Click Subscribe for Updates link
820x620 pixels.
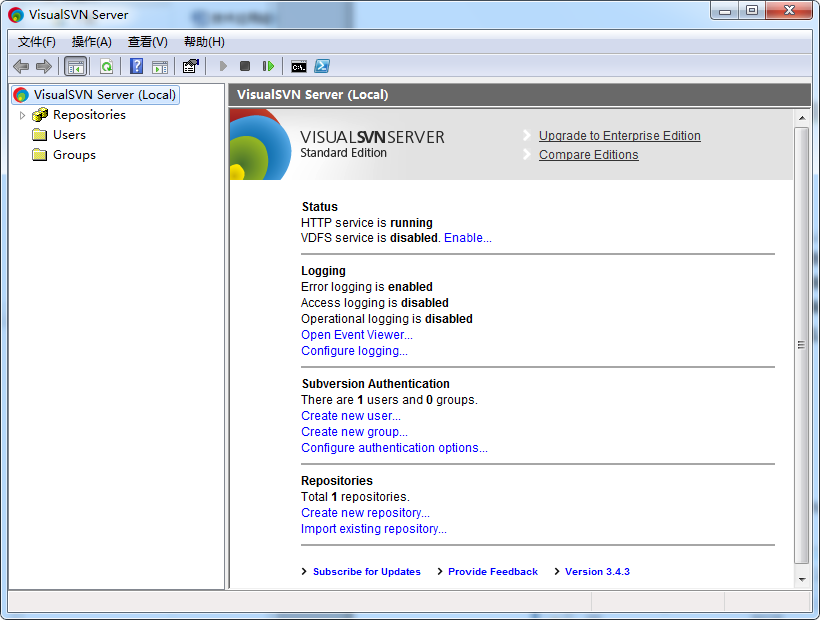(367, 571)
